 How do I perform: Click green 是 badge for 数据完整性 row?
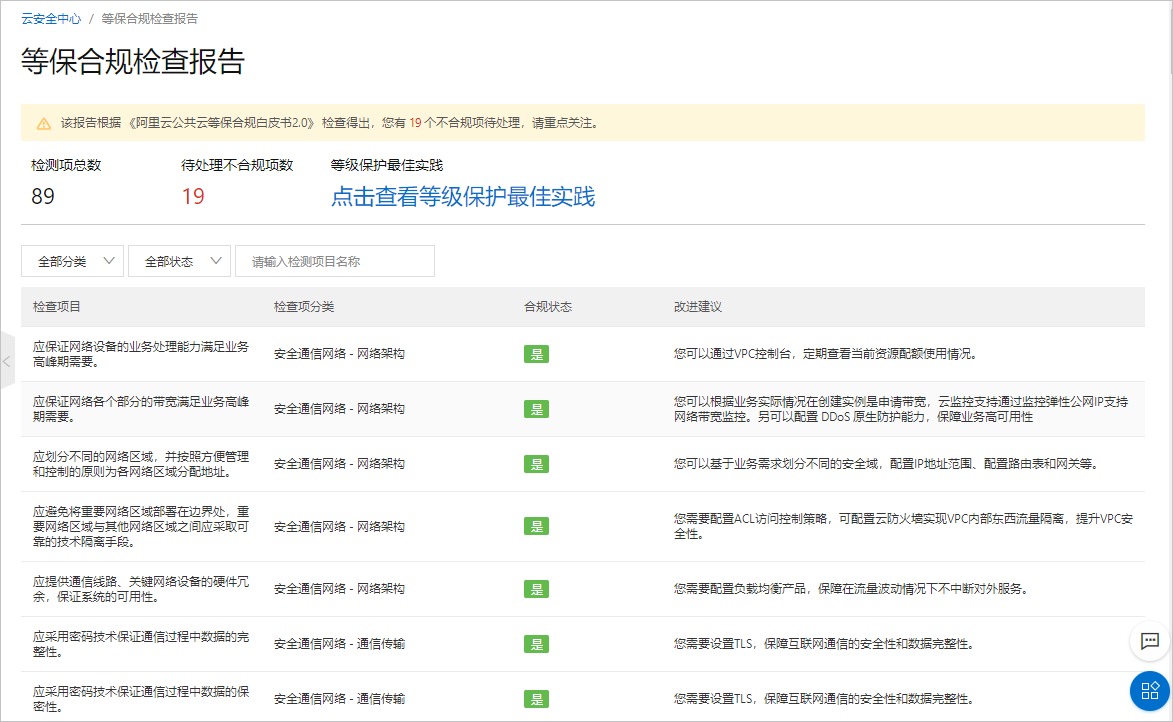(536, 644)
